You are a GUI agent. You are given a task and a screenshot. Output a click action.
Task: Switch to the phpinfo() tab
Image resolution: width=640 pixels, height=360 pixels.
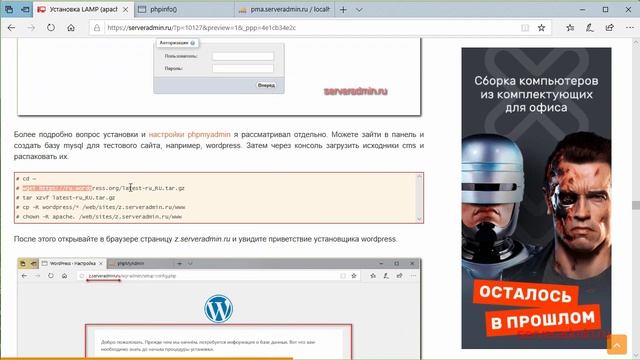coord(184,9)
